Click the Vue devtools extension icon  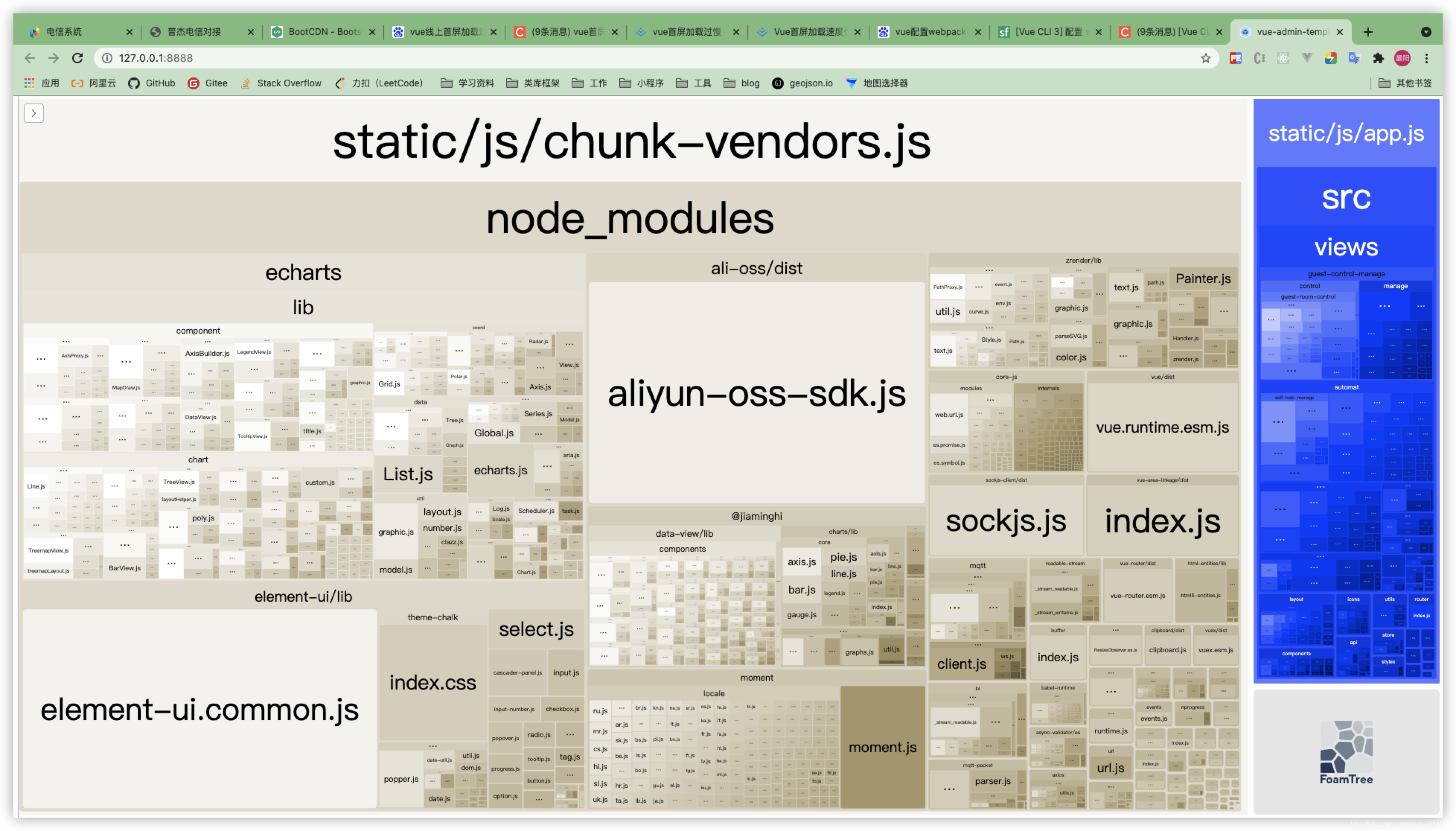(1306, 58)
